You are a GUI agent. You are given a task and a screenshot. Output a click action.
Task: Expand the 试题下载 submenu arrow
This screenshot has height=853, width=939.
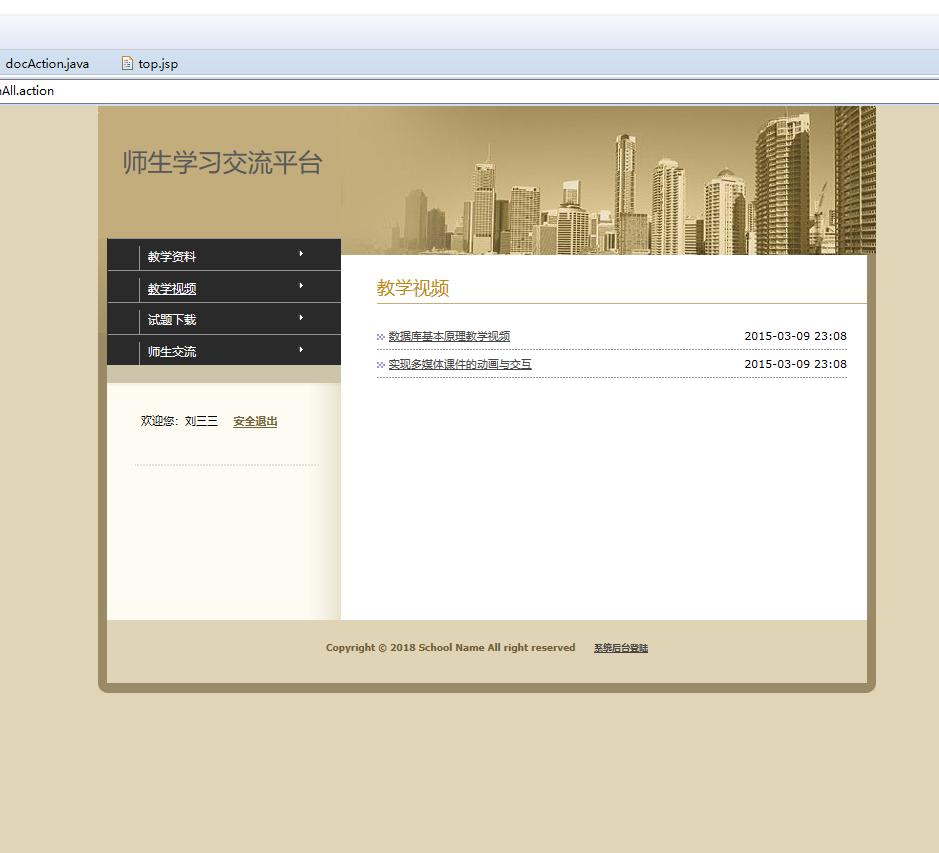coord(300,319)
